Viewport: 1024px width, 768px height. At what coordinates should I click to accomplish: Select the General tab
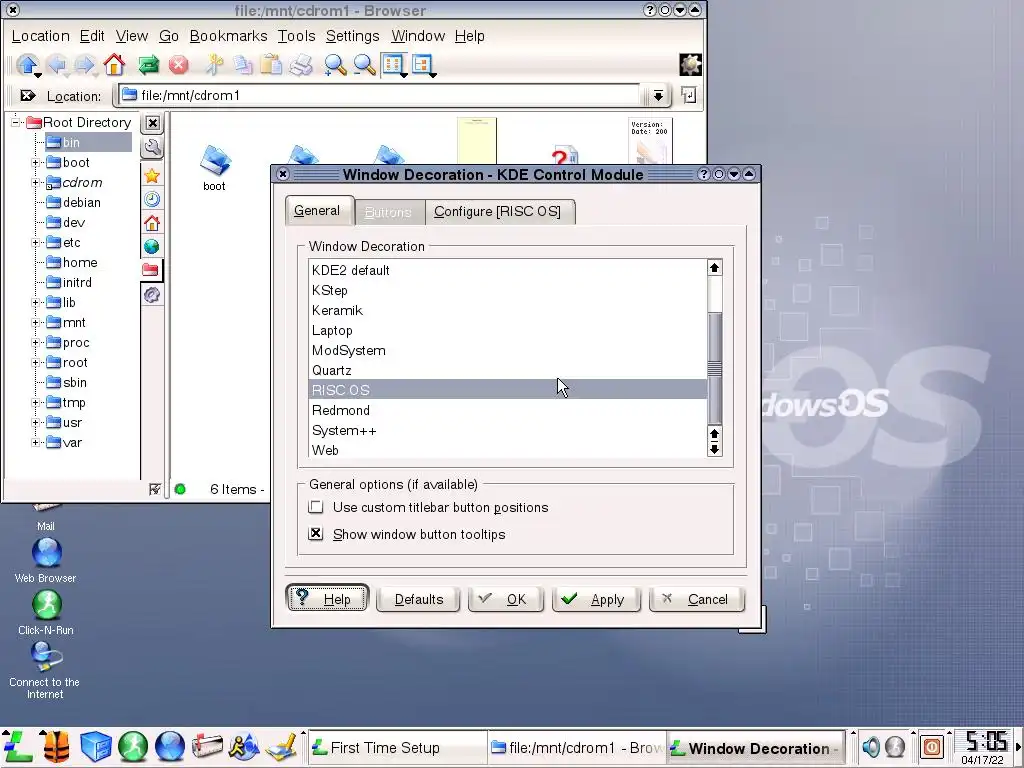click(x=317, y=210)
